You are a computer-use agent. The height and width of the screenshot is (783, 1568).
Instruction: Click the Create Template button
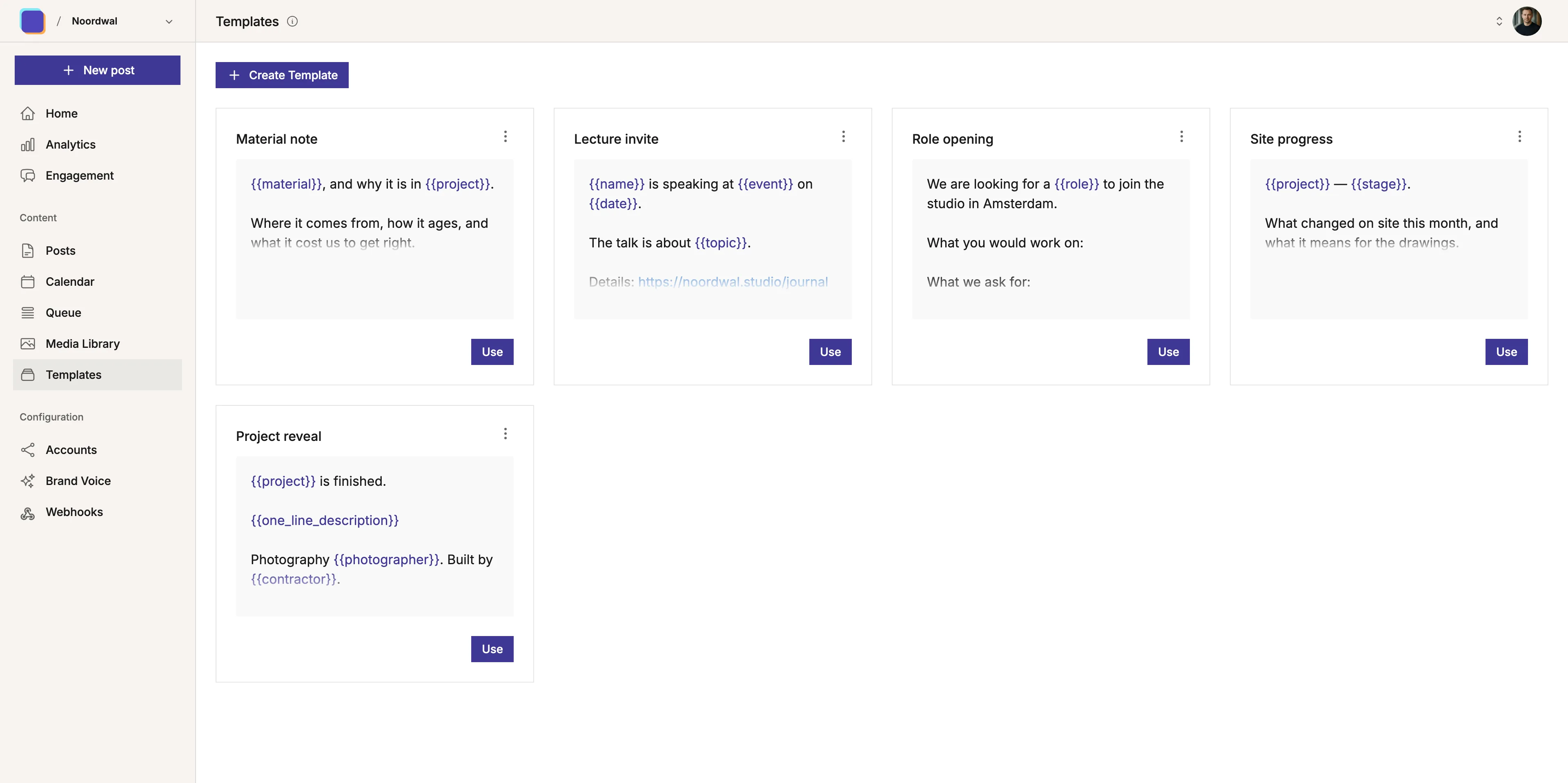(x=282, y=75)
